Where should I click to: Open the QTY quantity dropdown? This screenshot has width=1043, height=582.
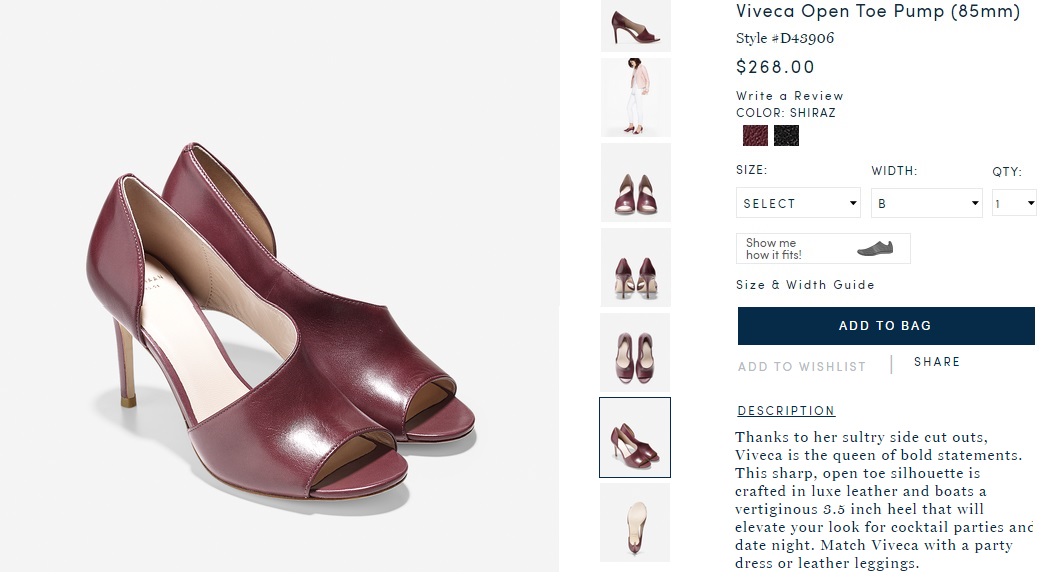tap(1013, 202)
